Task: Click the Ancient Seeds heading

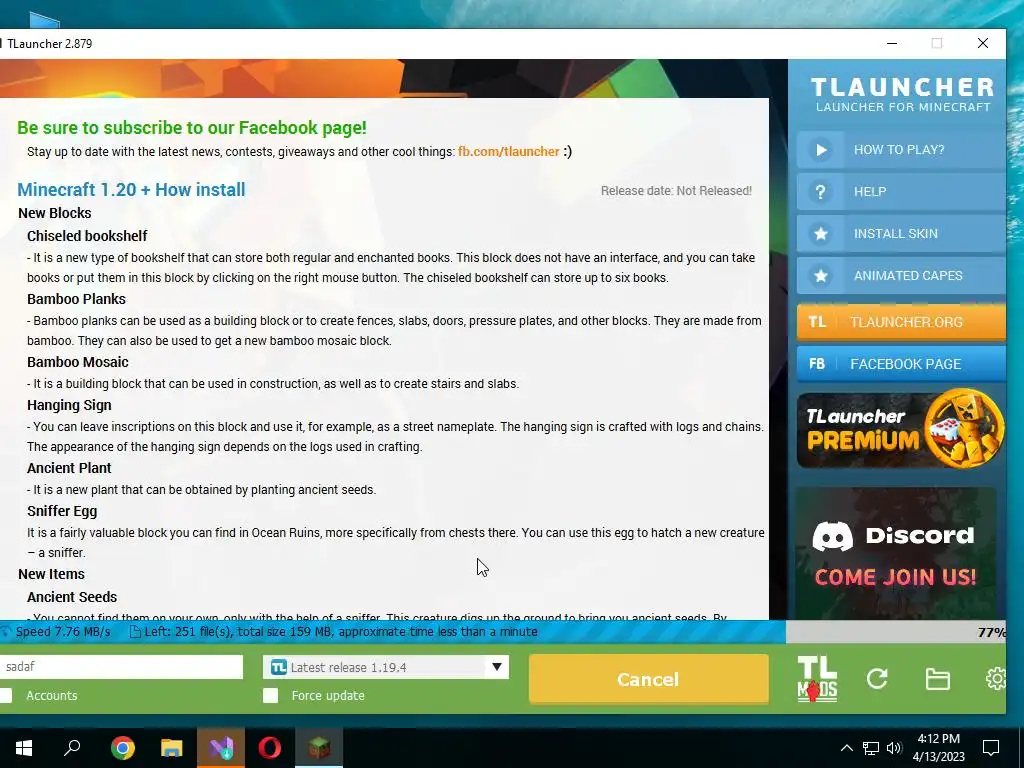Action: click(x=72, y=597)
